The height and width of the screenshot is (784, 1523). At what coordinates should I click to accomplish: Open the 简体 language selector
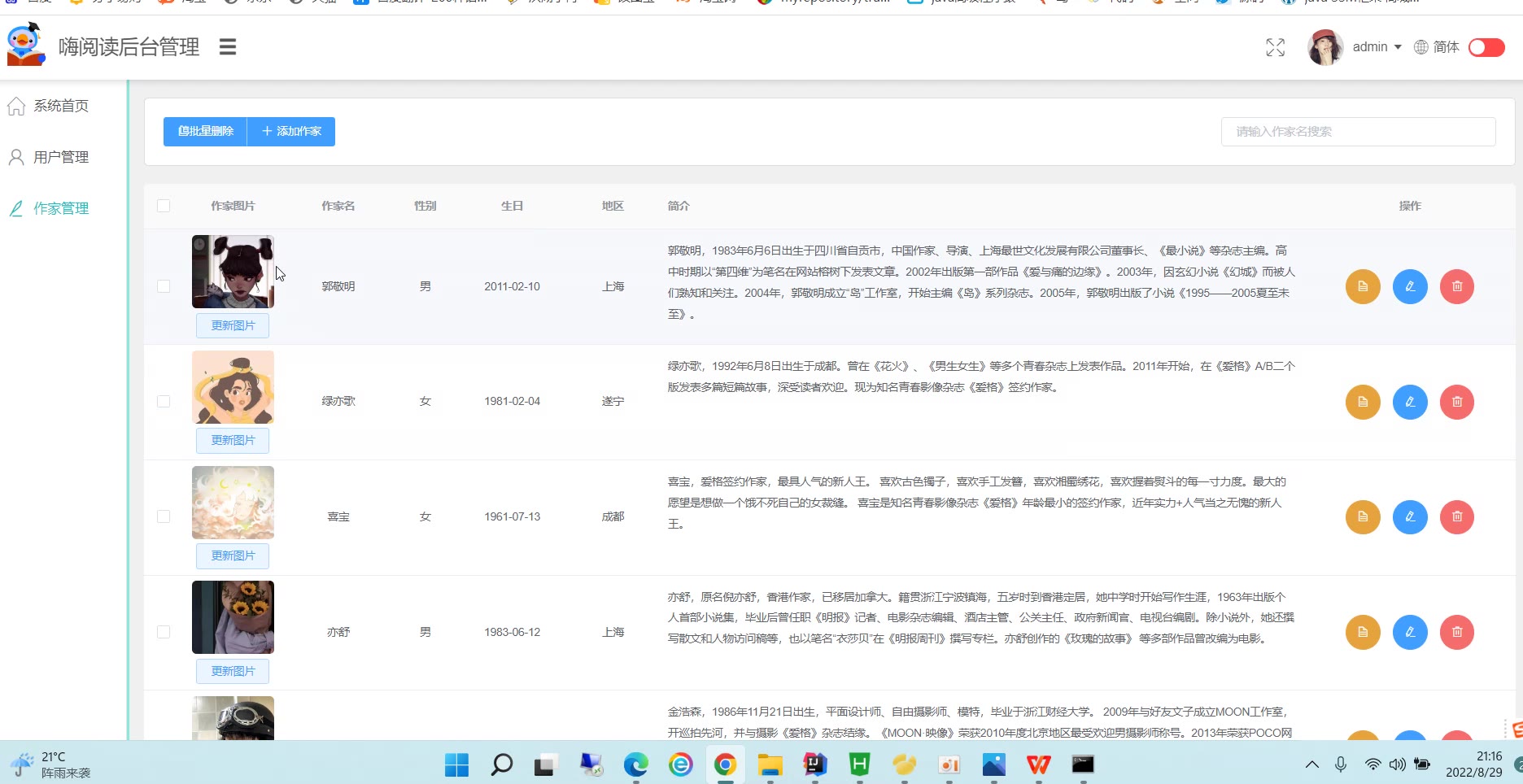pyautogui.click(x=1437, y=47)
